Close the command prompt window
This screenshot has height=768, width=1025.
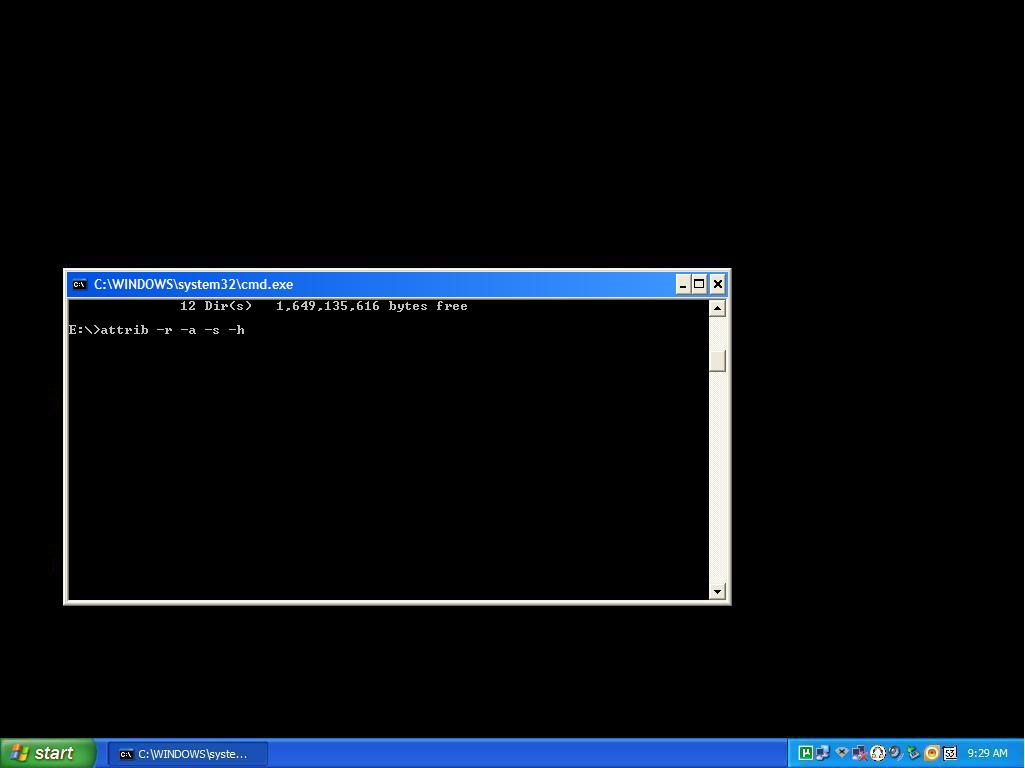coord(717,284)
